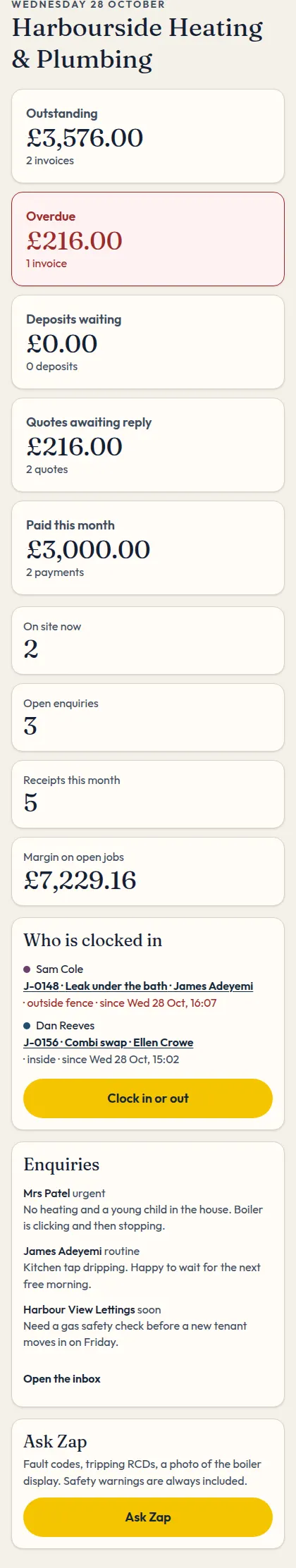View the Deposits waiting card

point(148,342)
